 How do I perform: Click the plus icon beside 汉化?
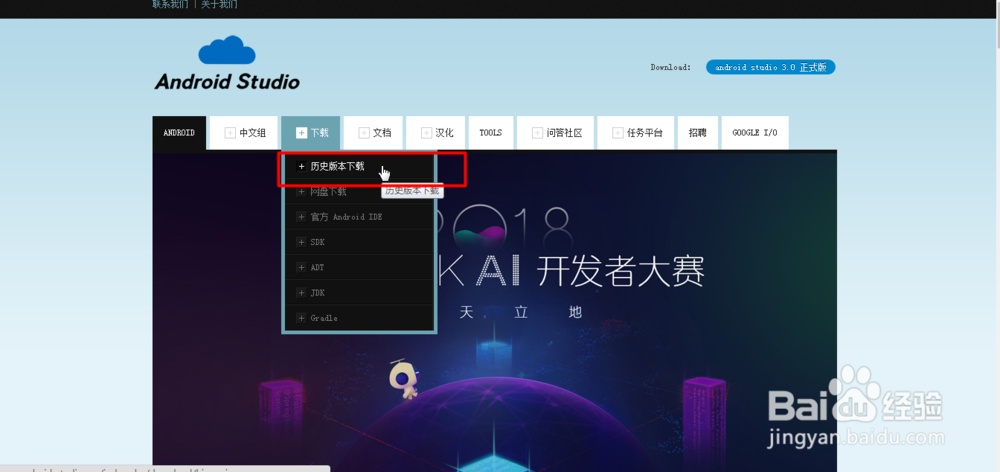(427, 133)
